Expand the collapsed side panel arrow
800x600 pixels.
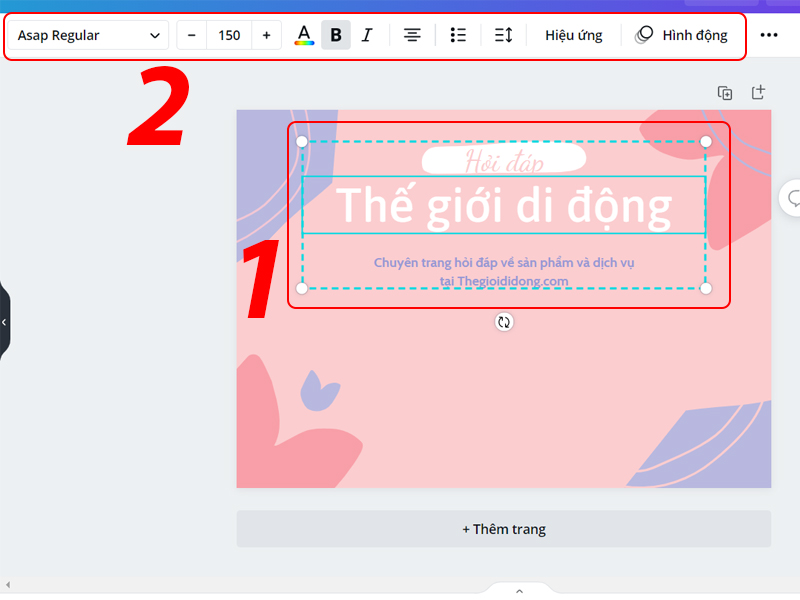point(4,322)
